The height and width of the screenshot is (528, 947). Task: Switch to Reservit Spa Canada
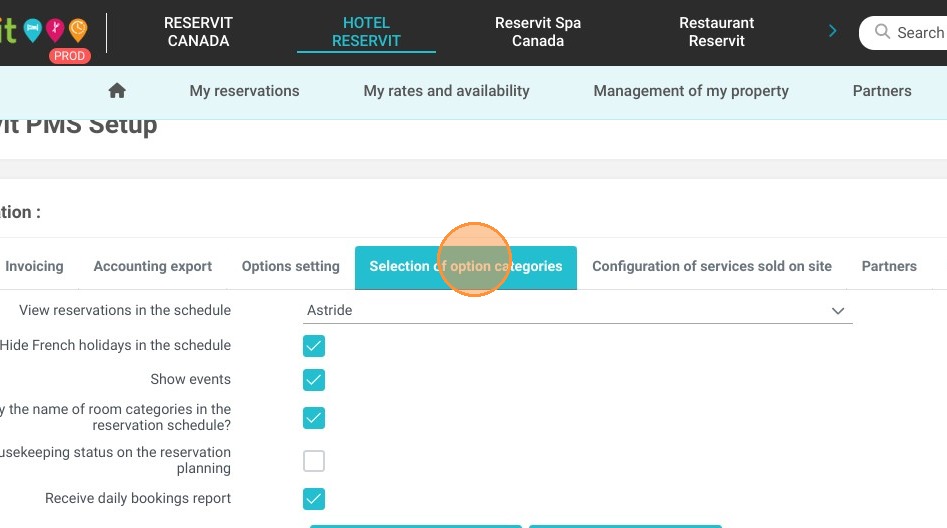tap(538, 32)
